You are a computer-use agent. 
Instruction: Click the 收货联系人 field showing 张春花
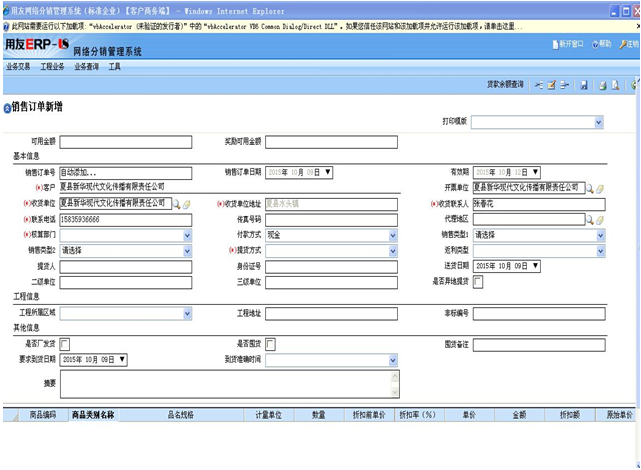click(539, 204)
